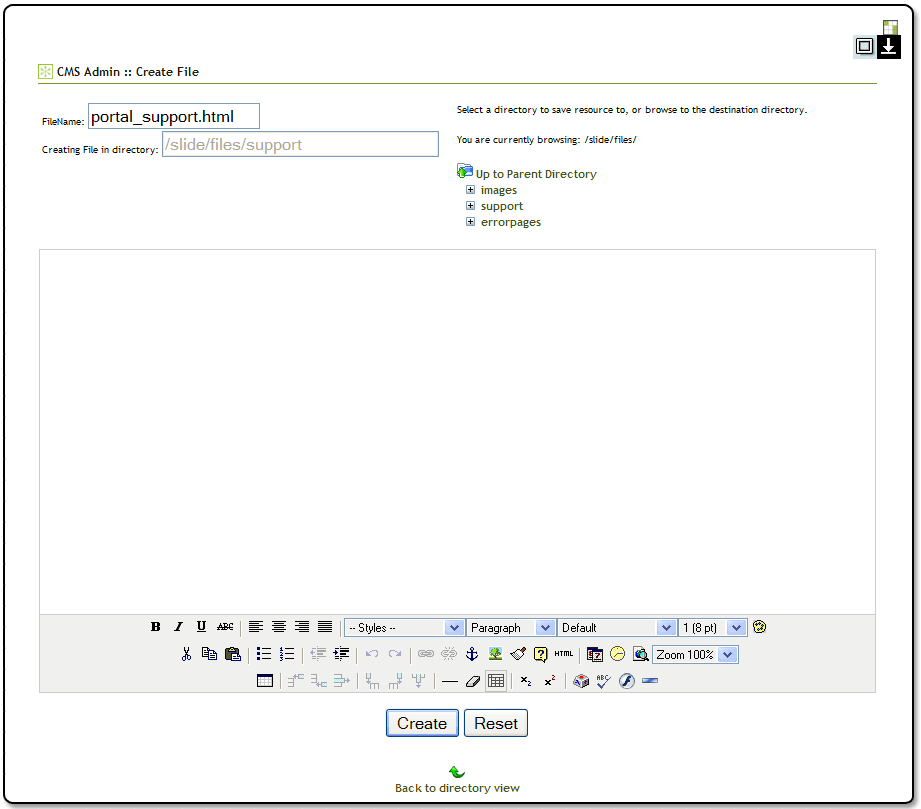Toggle bold formatting in editor toolbar
Image resolution: width=921 pixels, height=809 pixels.
pos(156,627)
